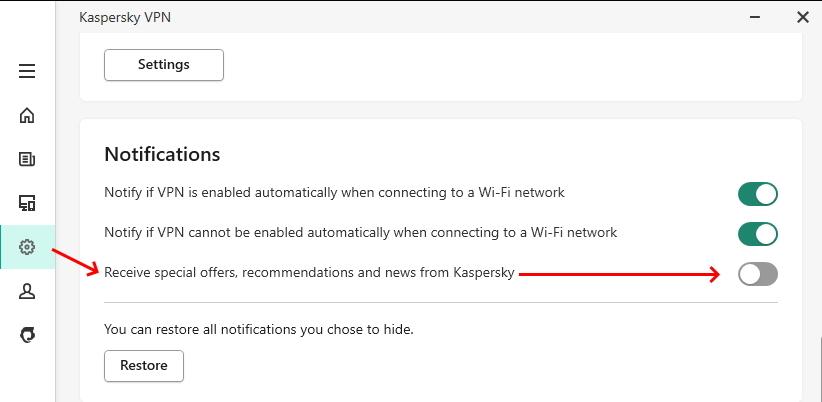Screen dimensions: 822x402
Task: Turn off VPN cannot be enabled notification
Action: (x=757, y=233)
